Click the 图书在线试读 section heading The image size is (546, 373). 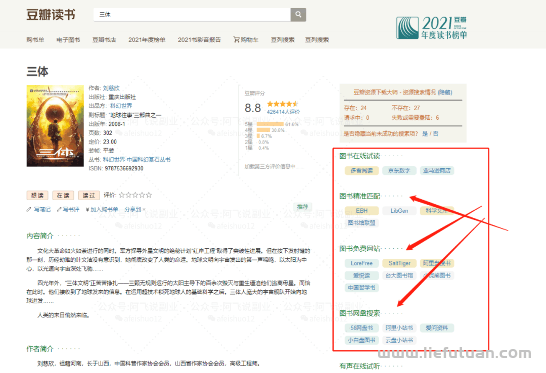coord(359,156)
